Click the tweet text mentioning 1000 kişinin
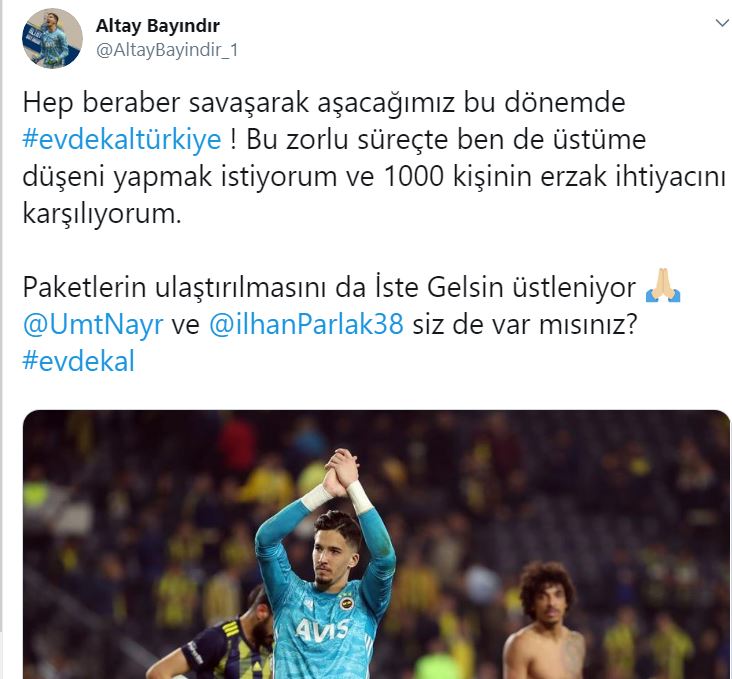The width and height of the screenshot is (732, 679). point(373,177)
